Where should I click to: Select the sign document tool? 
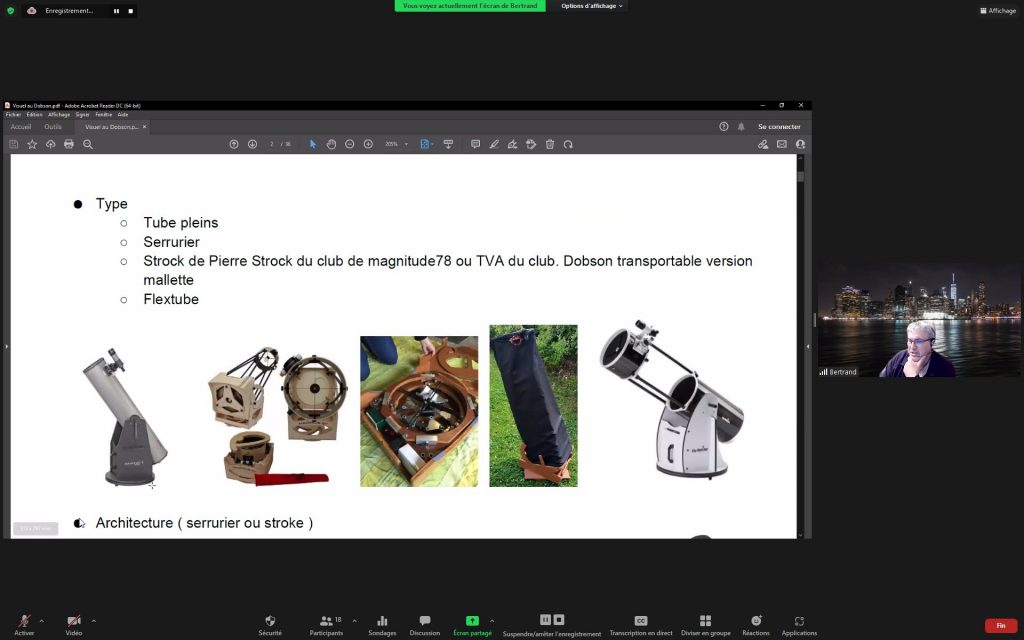pos(512,144)
